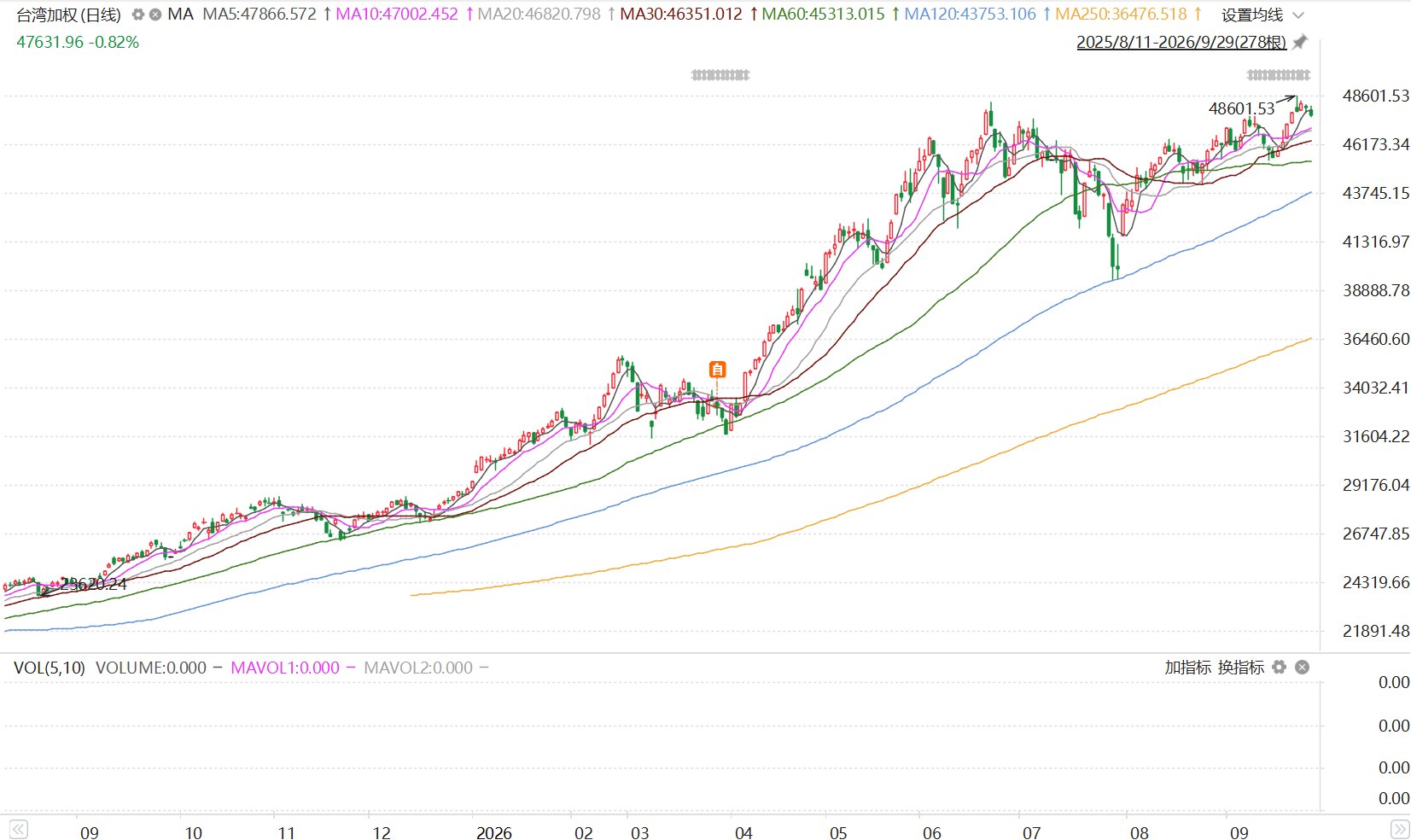
Task: Click 换指标 to switch indicator
Action: tap(1241, 668)
